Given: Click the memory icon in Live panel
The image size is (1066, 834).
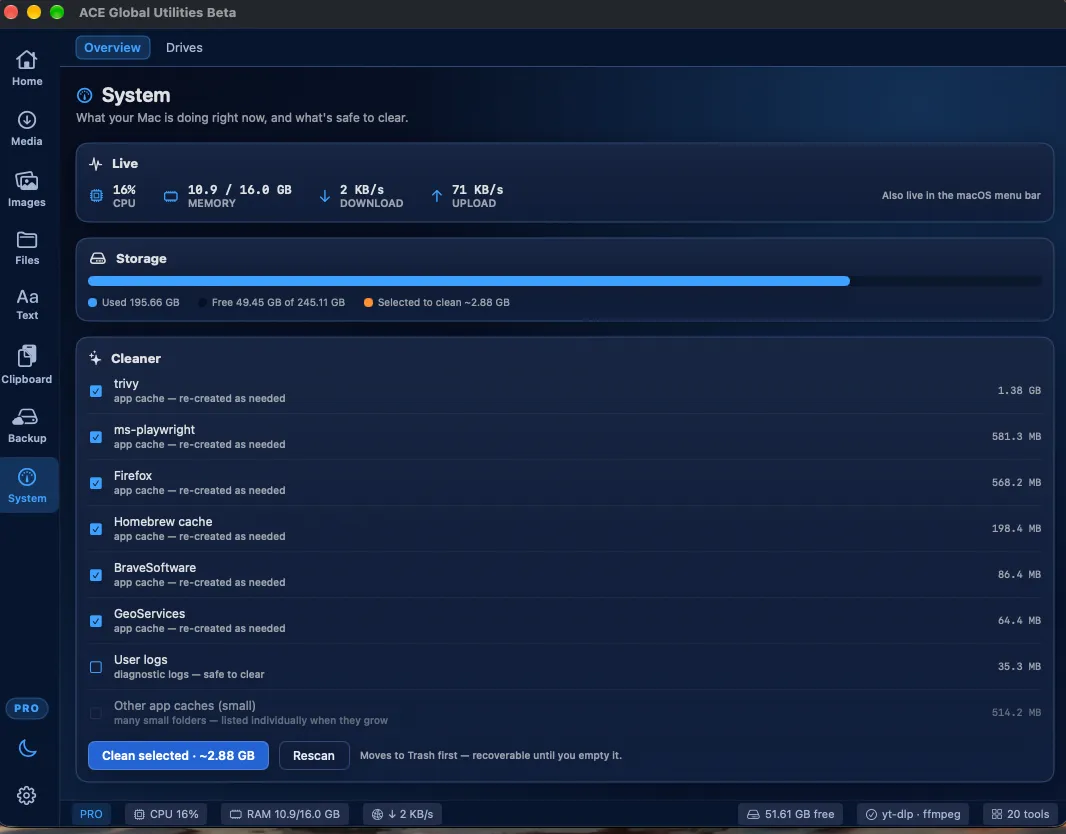Looking at the screenshot, I should [x=171, y=196].
